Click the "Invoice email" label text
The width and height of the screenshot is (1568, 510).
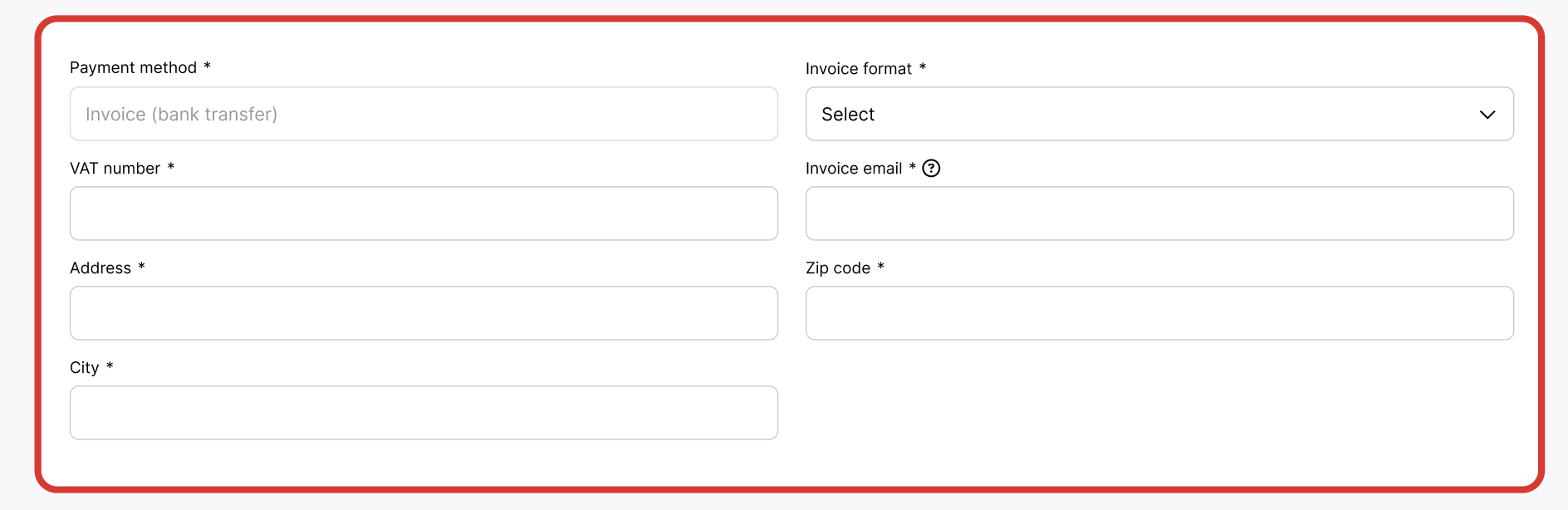[853, 169]
